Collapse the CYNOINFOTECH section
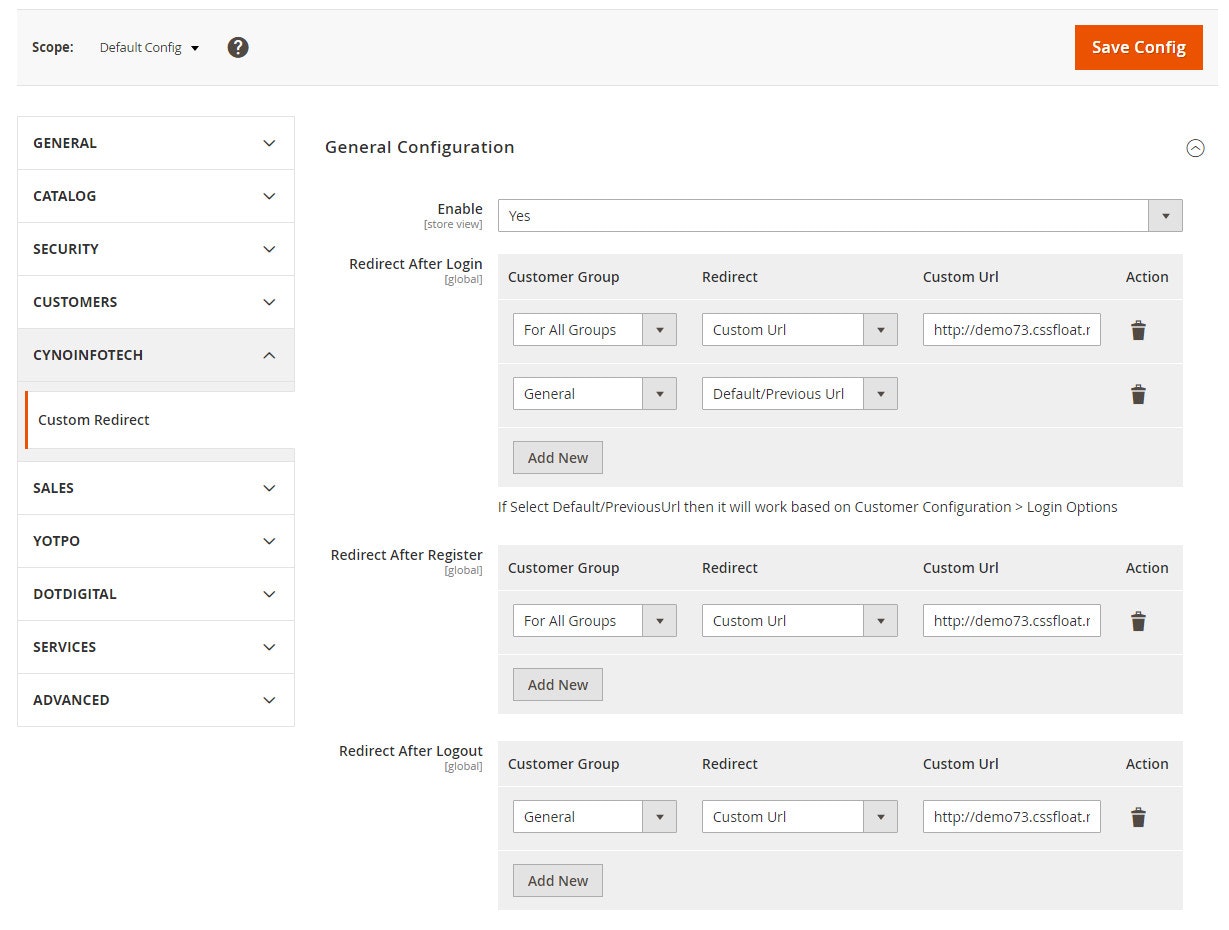 (155, 354)
